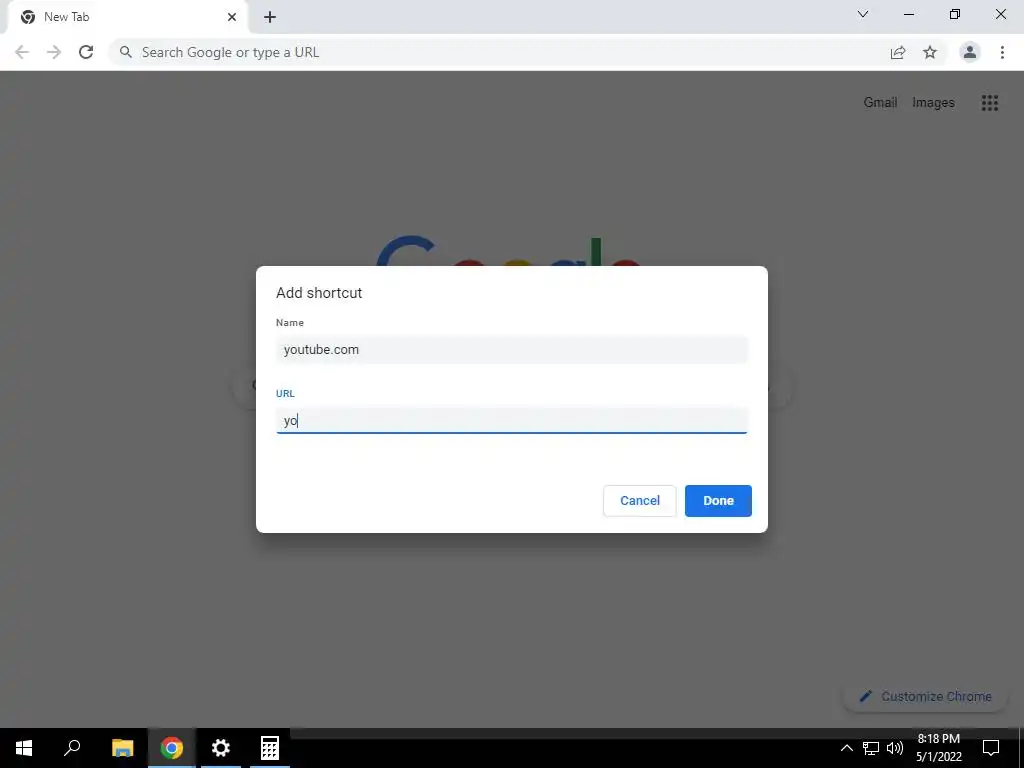Open the Chrome profile avatar
The image size is (1024, 768).
tap(970, 52)
